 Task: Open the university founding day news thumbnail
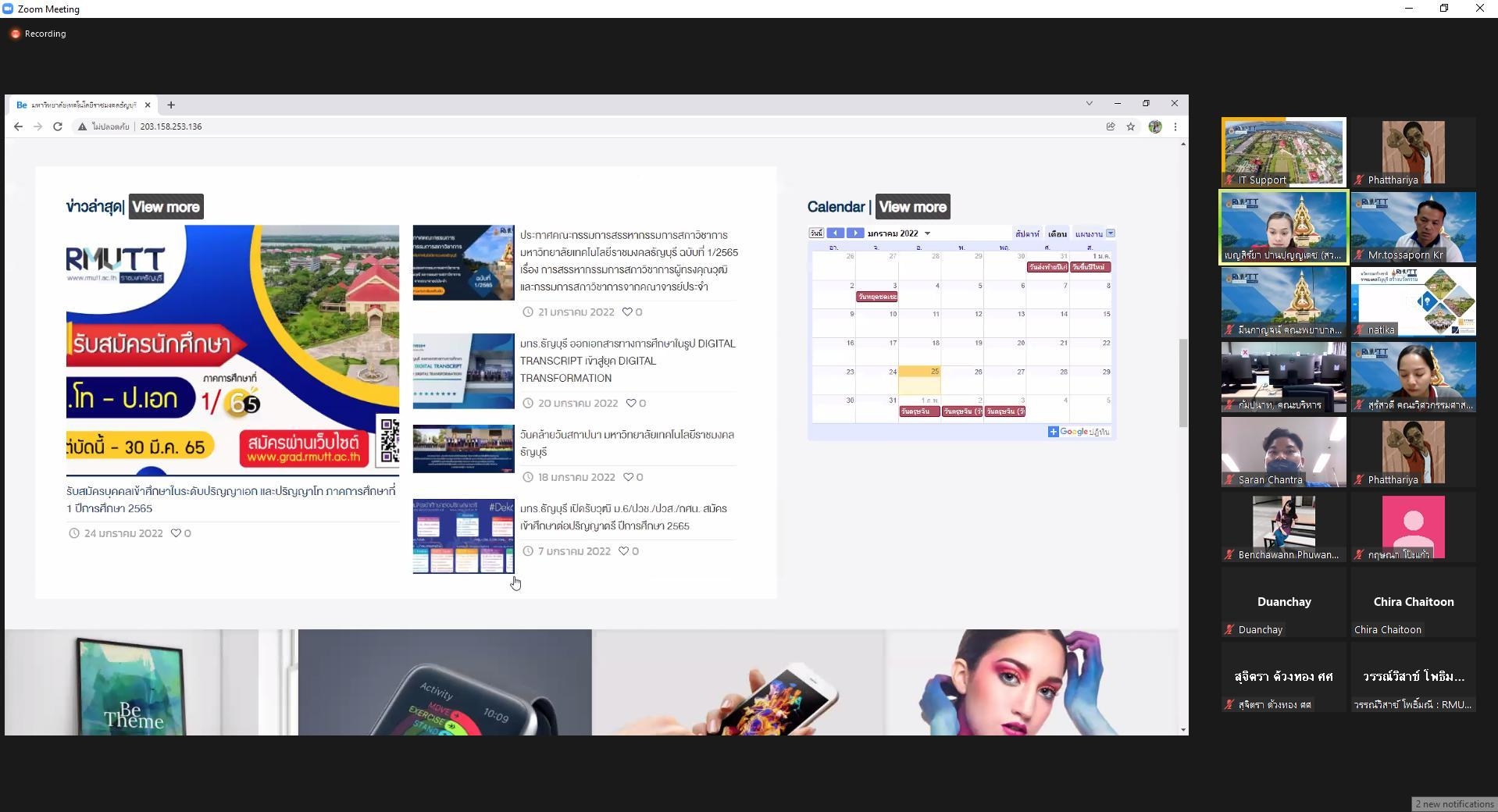(x=464, y=449)
